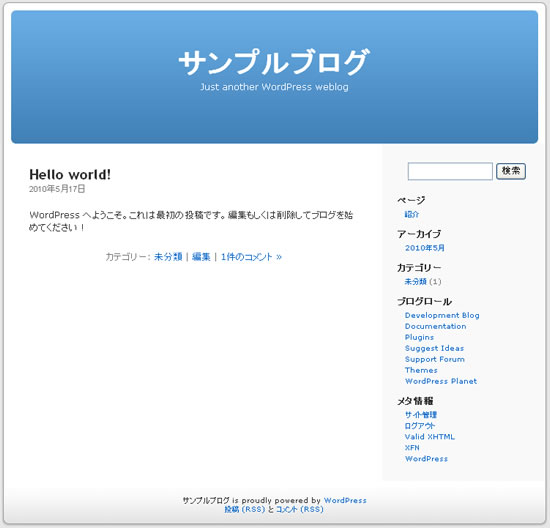Open the Support Forum link
This screenshot has width=550, height=528.
[435, 359]
